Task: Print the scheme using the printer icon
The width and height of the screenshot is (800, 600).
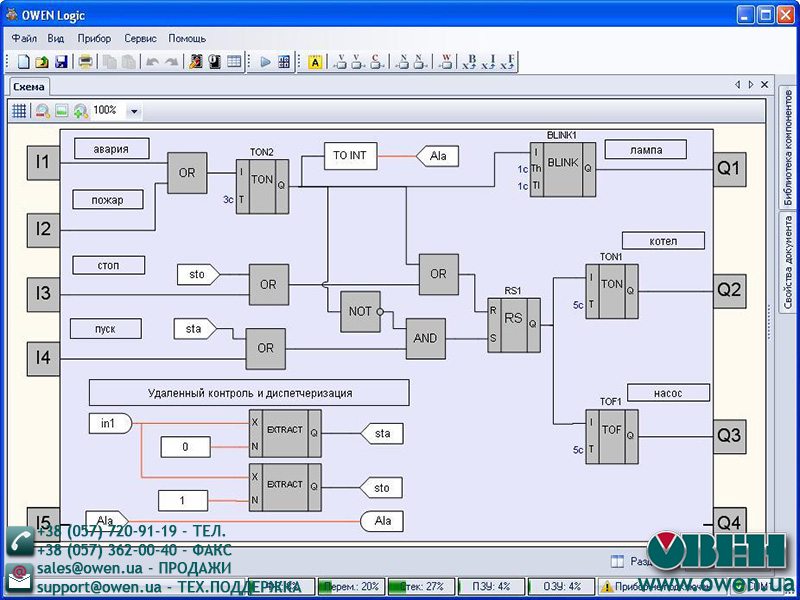Action: pos(86,62)
